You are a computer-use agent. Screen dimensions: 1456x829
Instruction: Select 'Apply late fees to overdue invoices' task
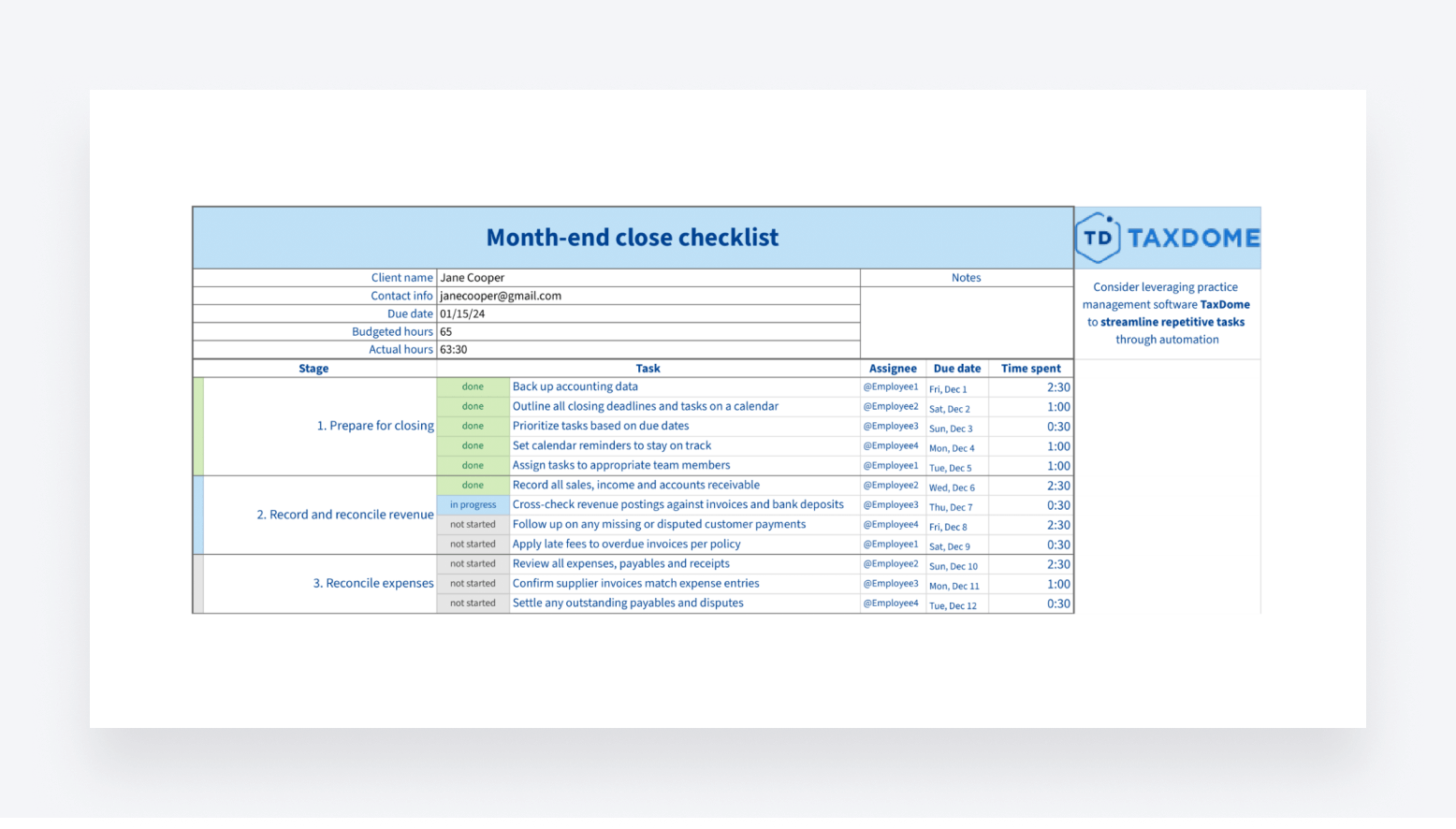626,545
